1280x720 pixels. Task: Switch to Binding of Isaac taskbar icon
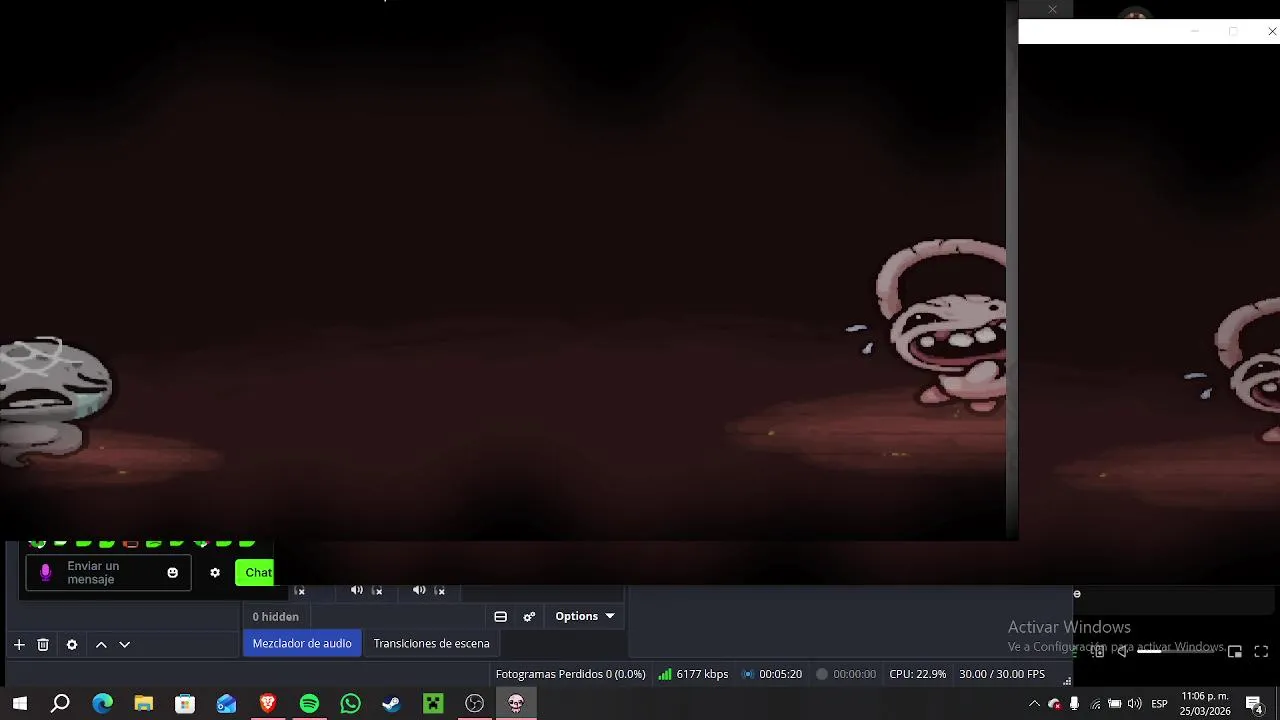pyautogui.click(x=516, y=704)
